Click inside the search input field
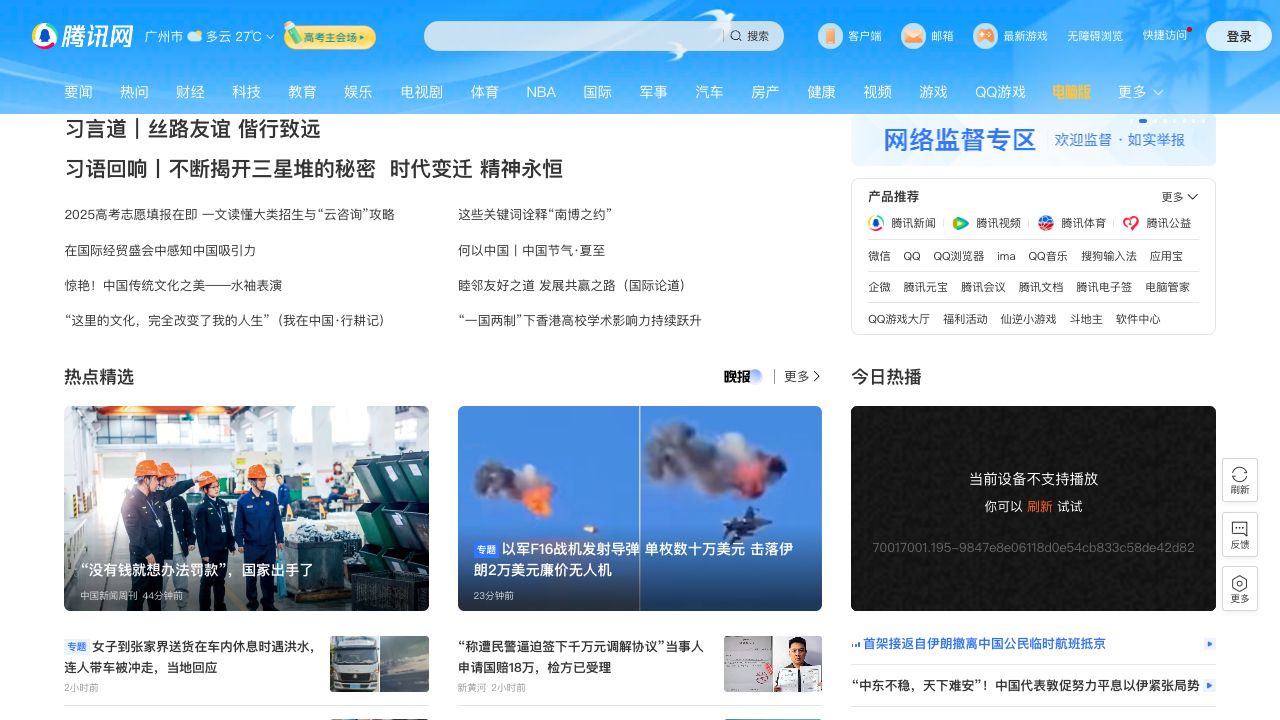 click(x=570, y=36)
